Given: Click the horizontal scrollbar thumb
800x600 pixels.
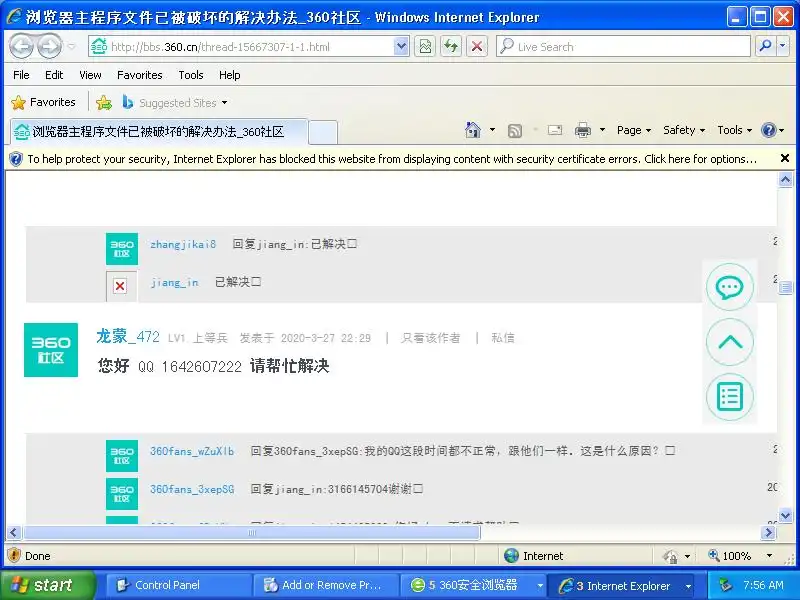Looking at the screenshot, I should (252, 533).
